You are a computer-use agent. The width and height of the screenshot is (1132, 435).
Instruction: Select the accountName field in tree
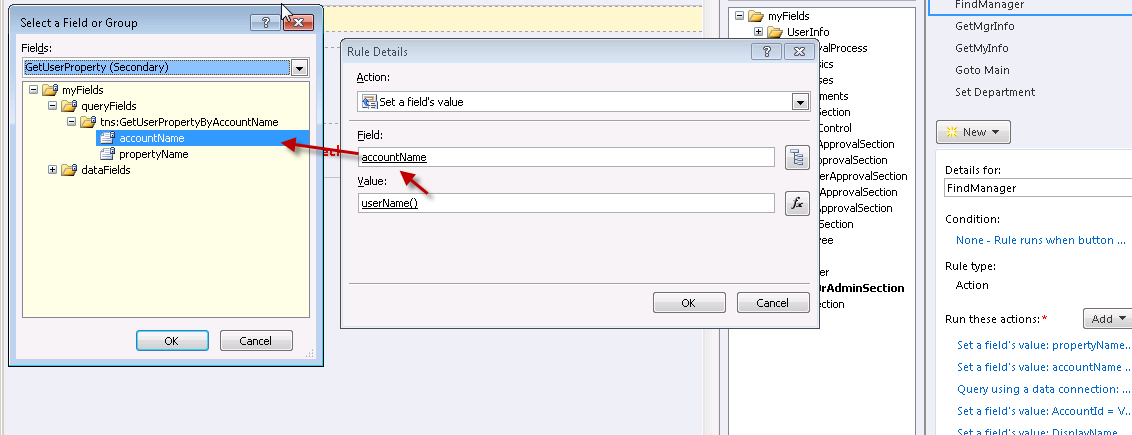click(150, 138)
